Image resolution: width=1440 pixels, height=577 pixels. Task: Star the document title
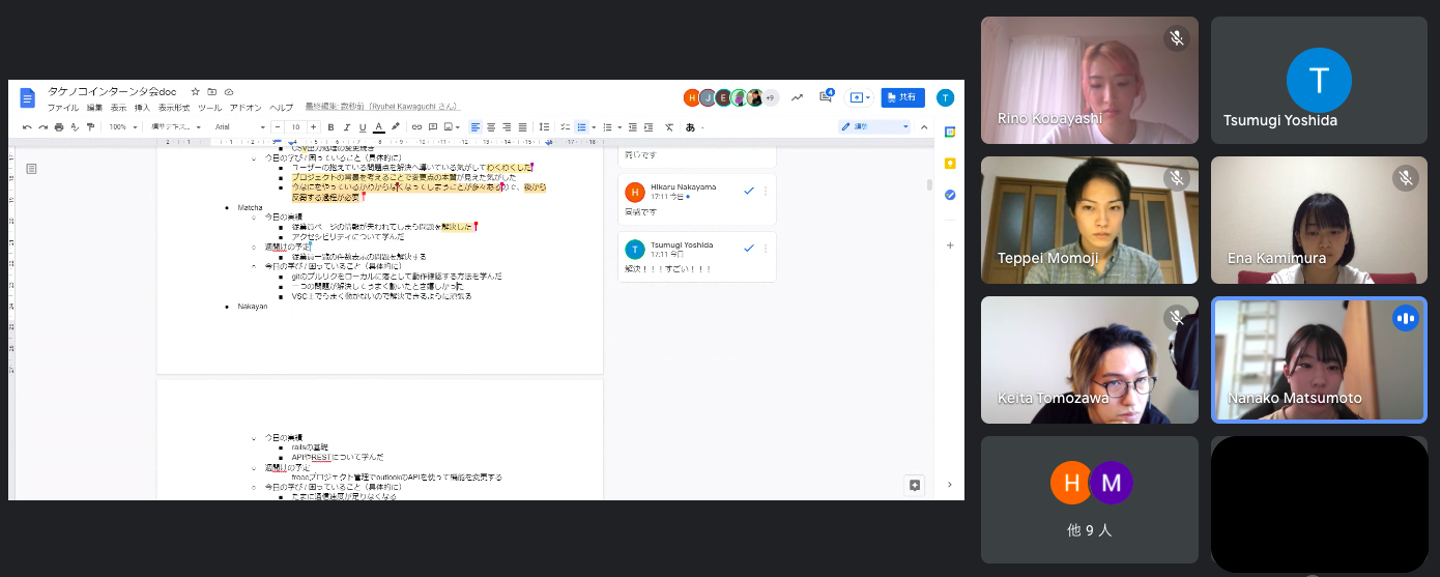click(195, 92)
